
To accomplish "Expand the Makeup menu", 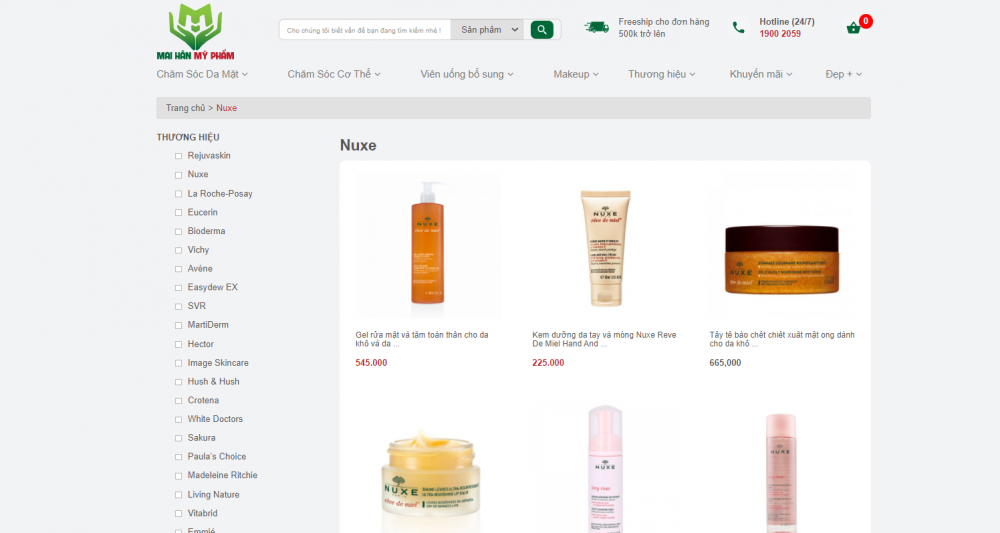I will pos(576,74).
